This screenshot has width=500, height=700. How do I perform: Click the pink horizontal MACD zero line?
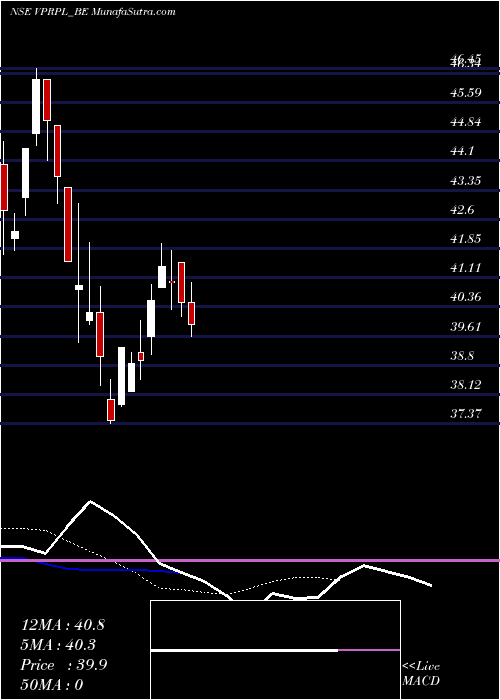tap(250, 560)
